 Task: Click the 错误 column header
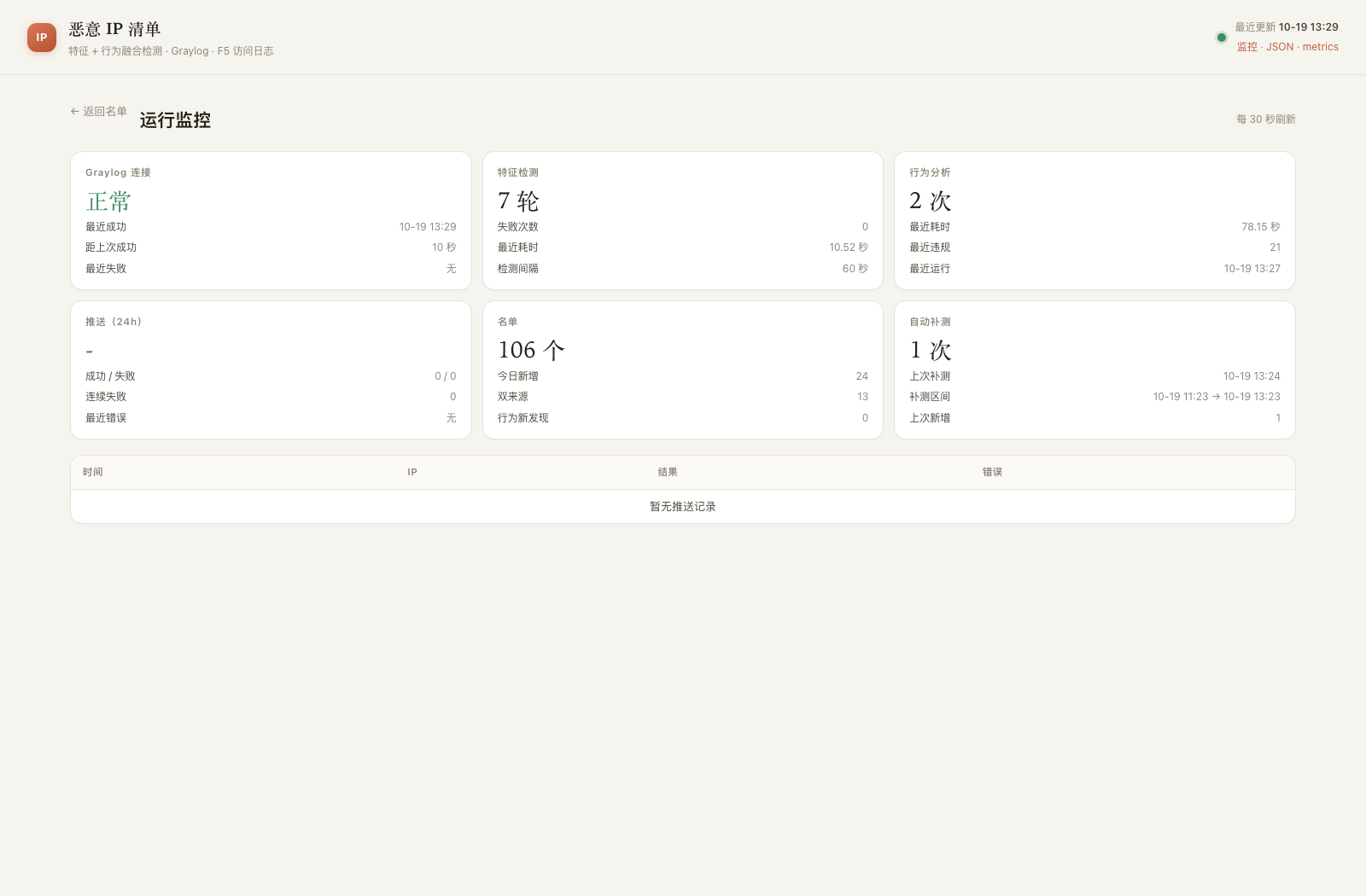(x=992, y=472)
